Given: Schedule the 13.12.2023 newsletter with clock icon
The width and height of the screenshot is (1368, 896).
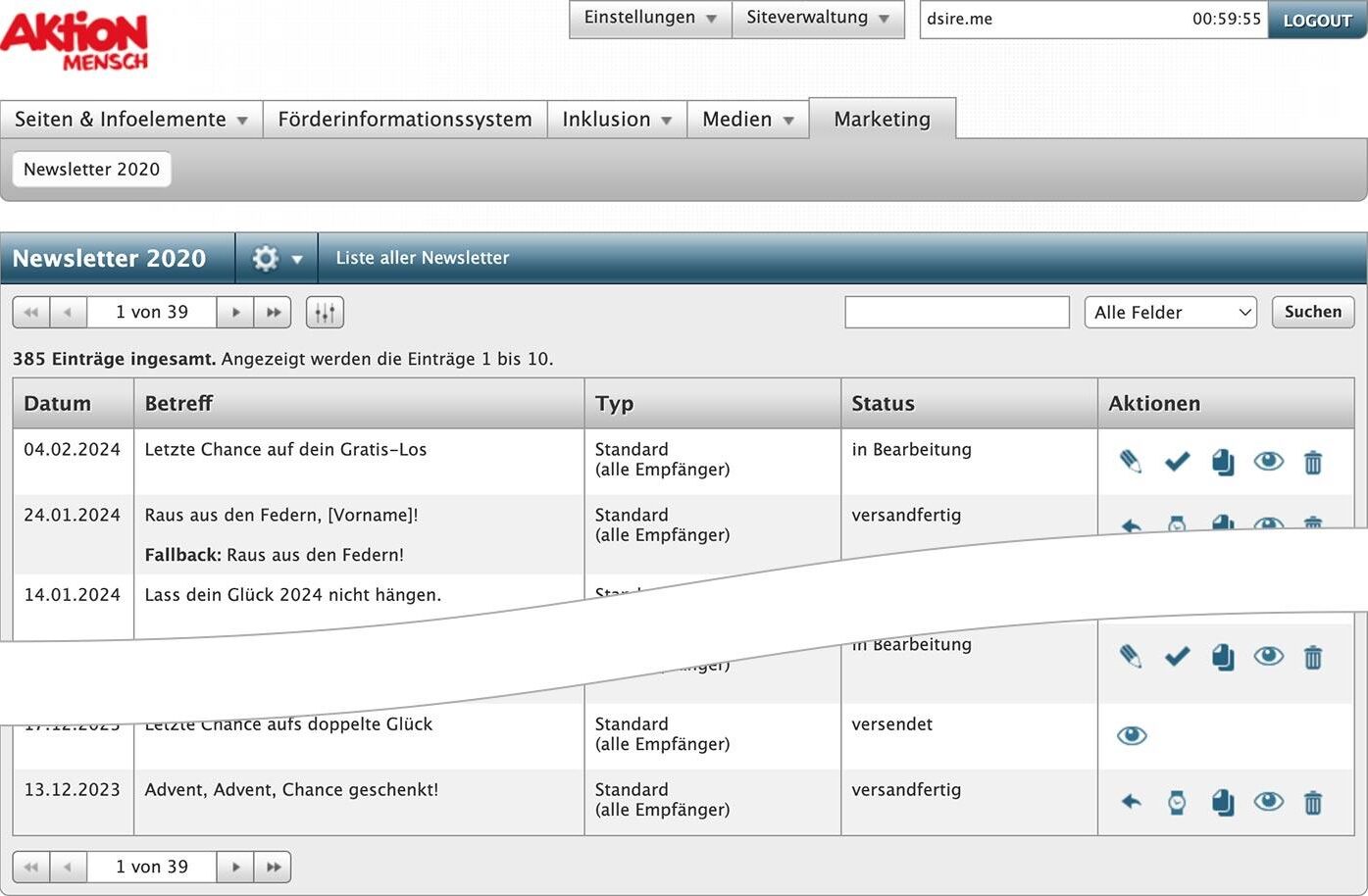Looking at the screenshot, I should [x=1177, y=803].
